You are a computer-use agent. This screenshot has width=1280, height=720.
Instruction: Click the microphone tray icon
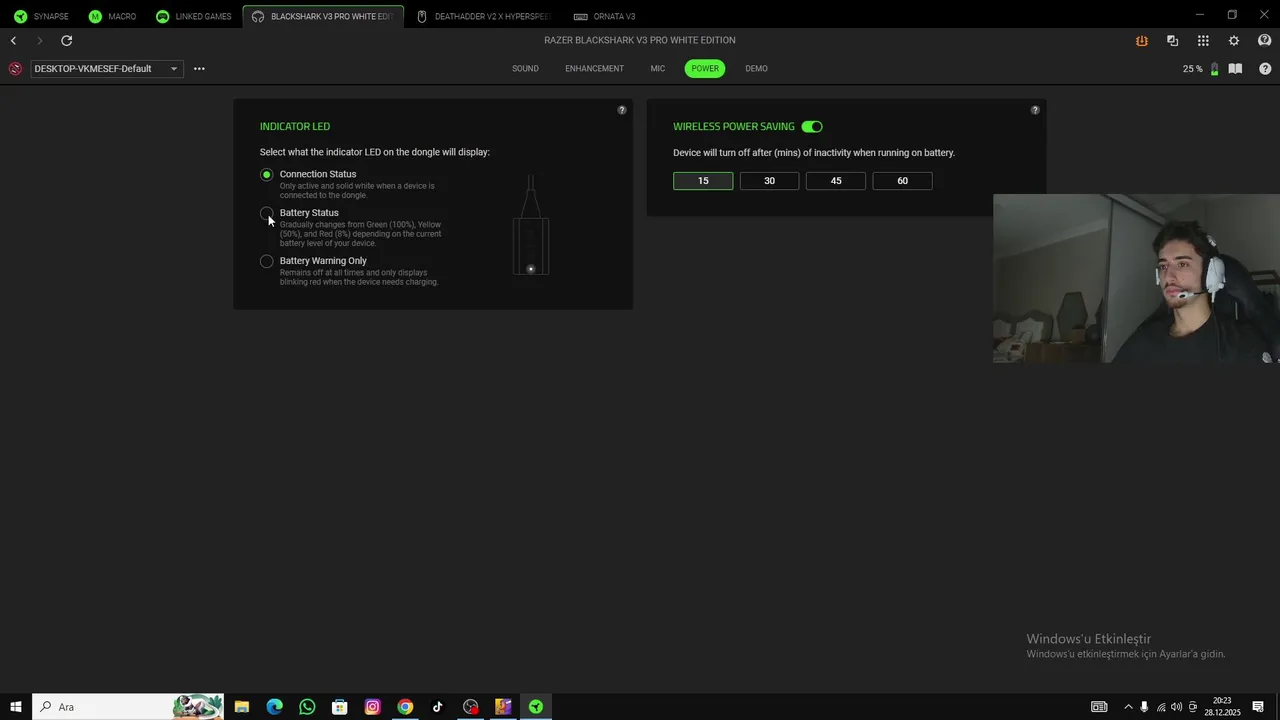tap(1144, 707)
